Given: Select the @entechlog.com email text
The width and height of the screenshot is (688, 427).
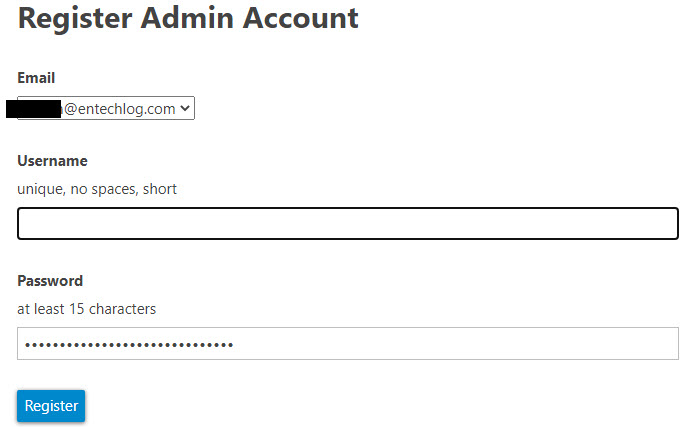Looking at the screenshot, I should [x=120, y=108].
